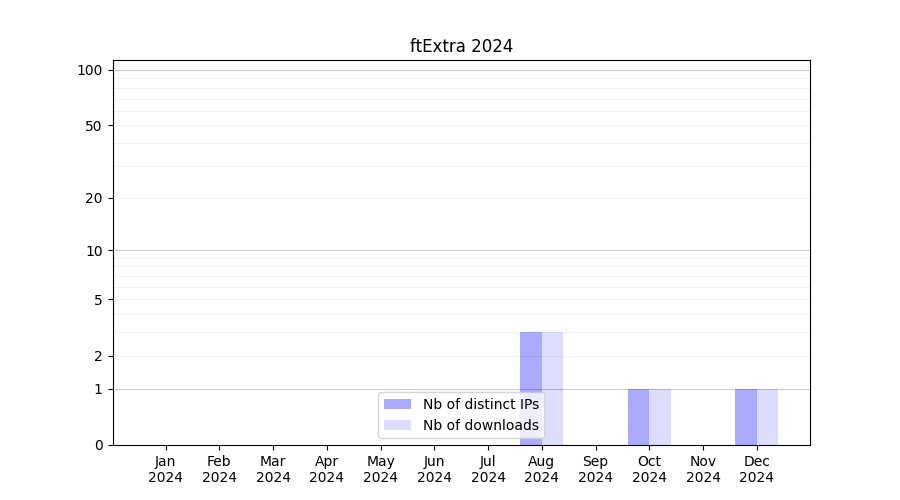Select the 'Dec 2024' x-axis label
This screenshot has width=900, height=500.
pyautogui.click(x=756, y=469)
